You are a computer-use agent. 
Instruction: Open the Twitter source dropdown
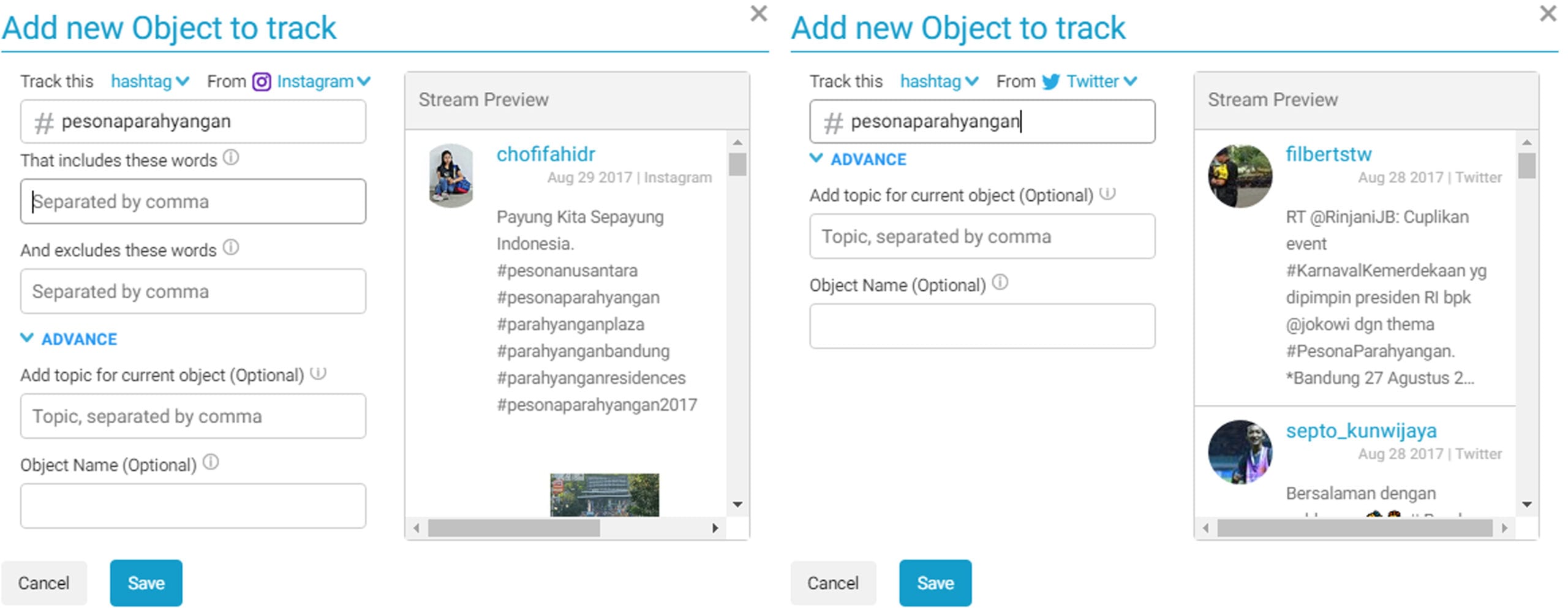coord(1101,81)
